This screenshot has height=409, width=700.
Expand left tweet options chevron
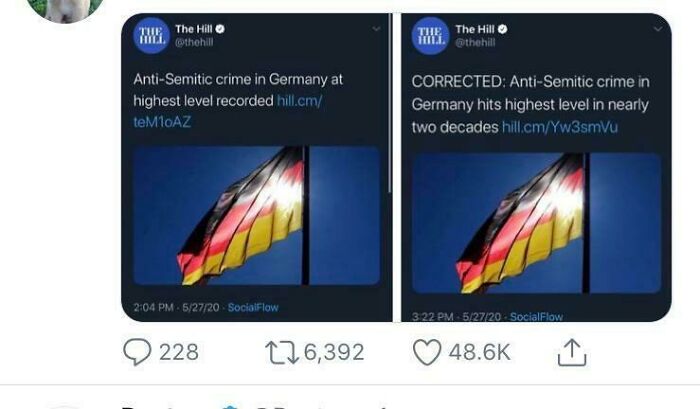pos(376,30)
